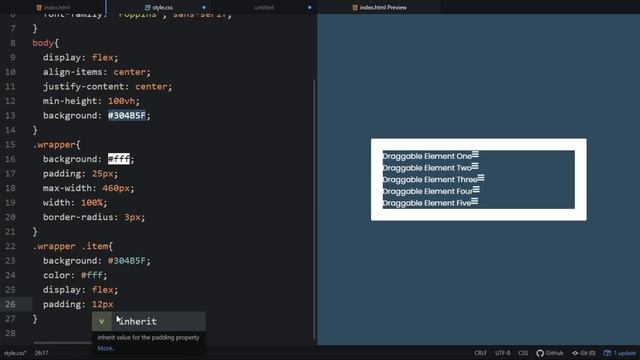Click the icon on index.html Preview tab

(355, 7)
